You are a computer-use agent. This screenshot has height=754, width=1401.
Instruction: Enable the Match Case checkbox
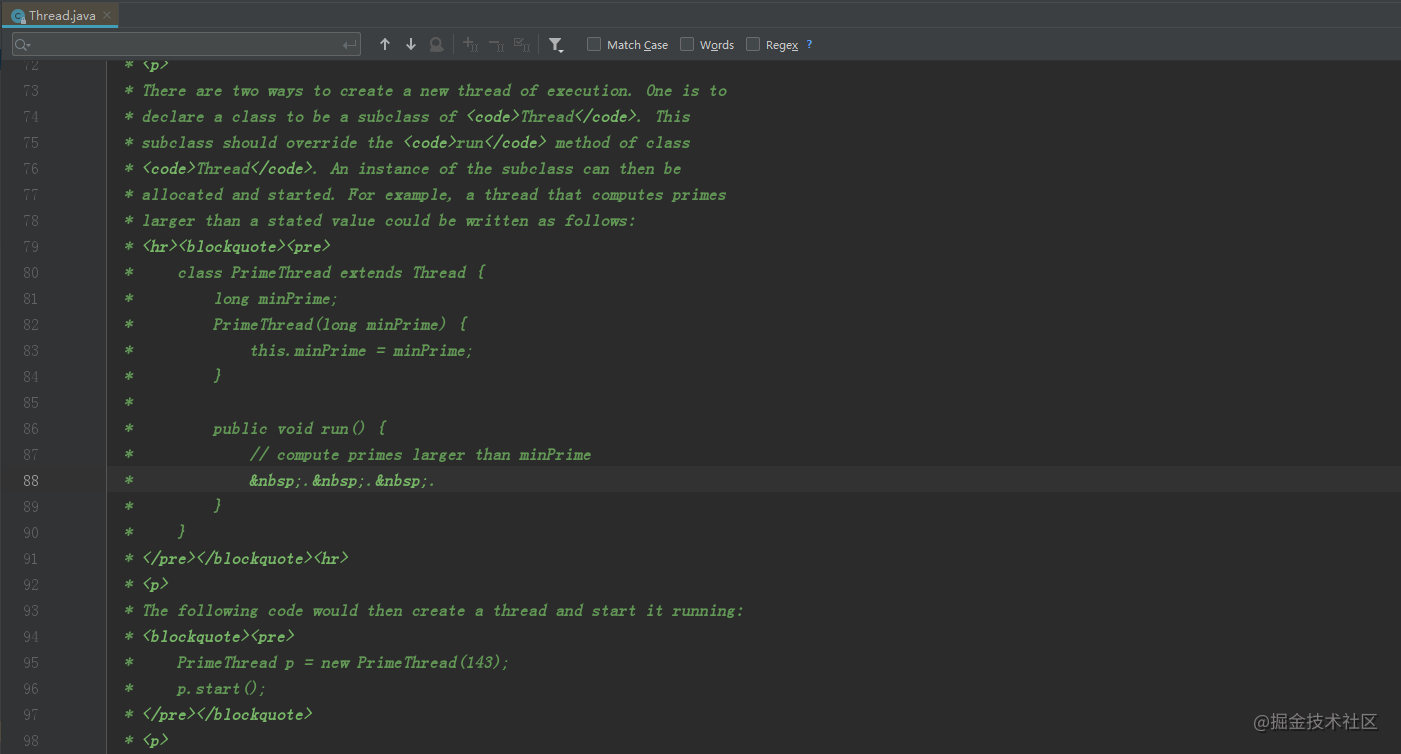pyautogui.click(x=594, y=44)
